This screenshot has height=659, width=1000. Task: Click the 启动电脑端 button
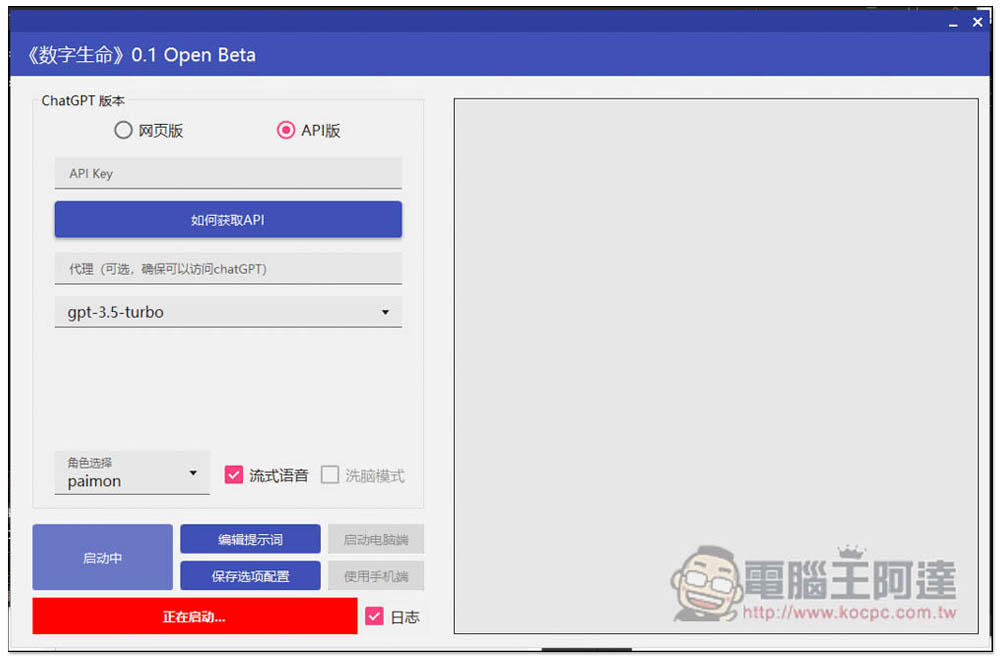click(376, 539)
